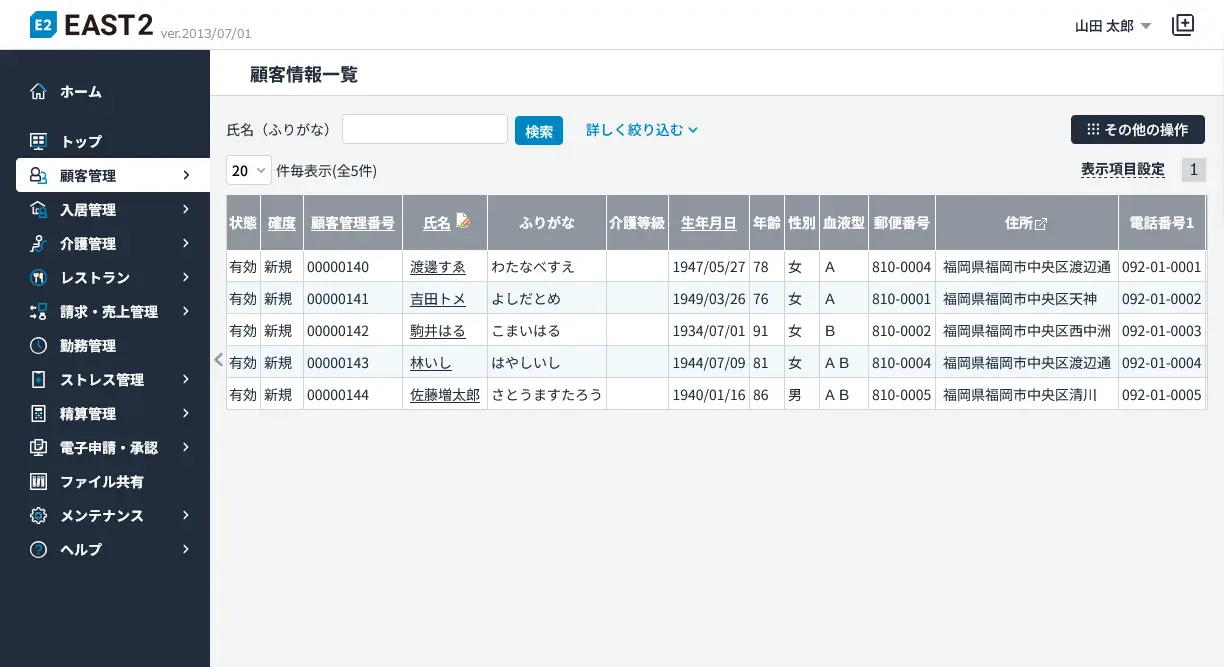Open customer 佐藤増太郎's record link
The width and height of the screenshot is (1224, 667).
click(444, 395)
